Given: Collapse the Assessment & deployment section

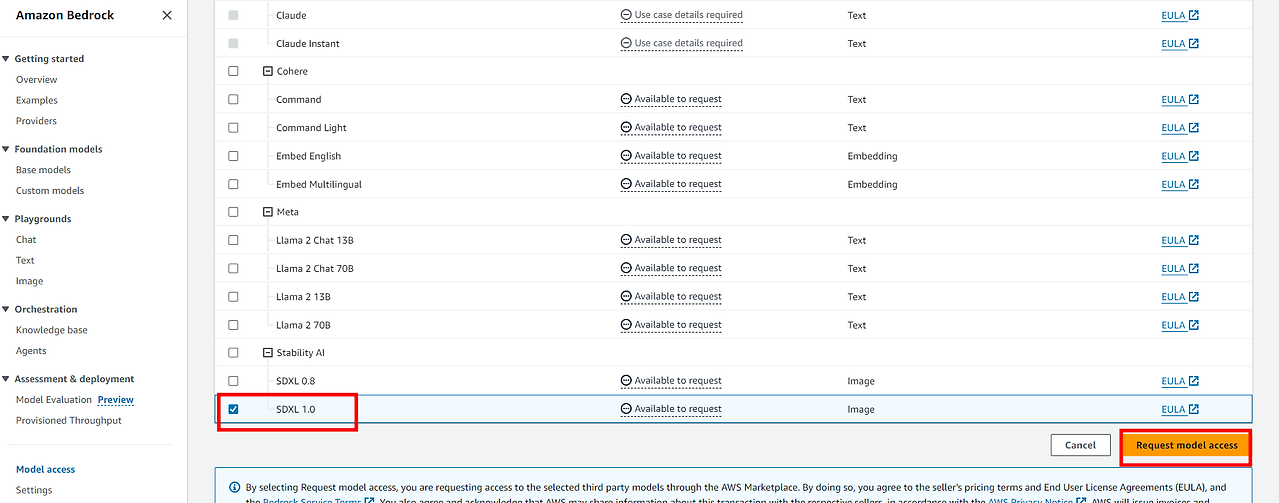Looking at the screenshot, I should [6, 380].
